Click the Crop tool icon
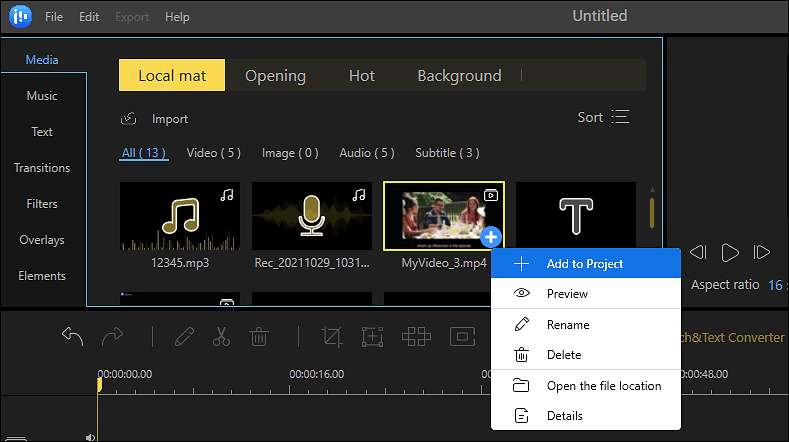Viewport: 789px width, 442px height. (331, 336)
